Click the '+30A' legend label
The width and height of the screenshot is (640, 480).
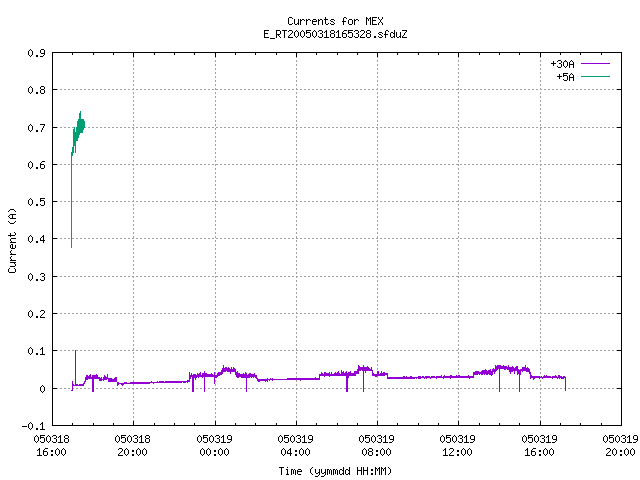[x=562, y=64]
